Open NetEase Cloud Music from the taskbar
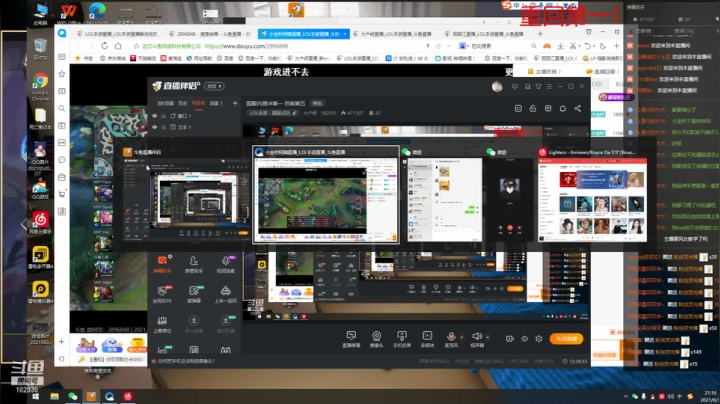 tap(128, 396)
